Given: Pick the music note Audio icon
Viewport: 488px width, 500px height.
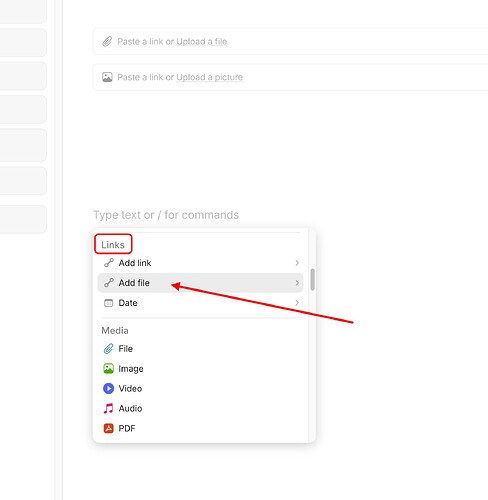Looking at the screenshot, I should coord(108,408).
